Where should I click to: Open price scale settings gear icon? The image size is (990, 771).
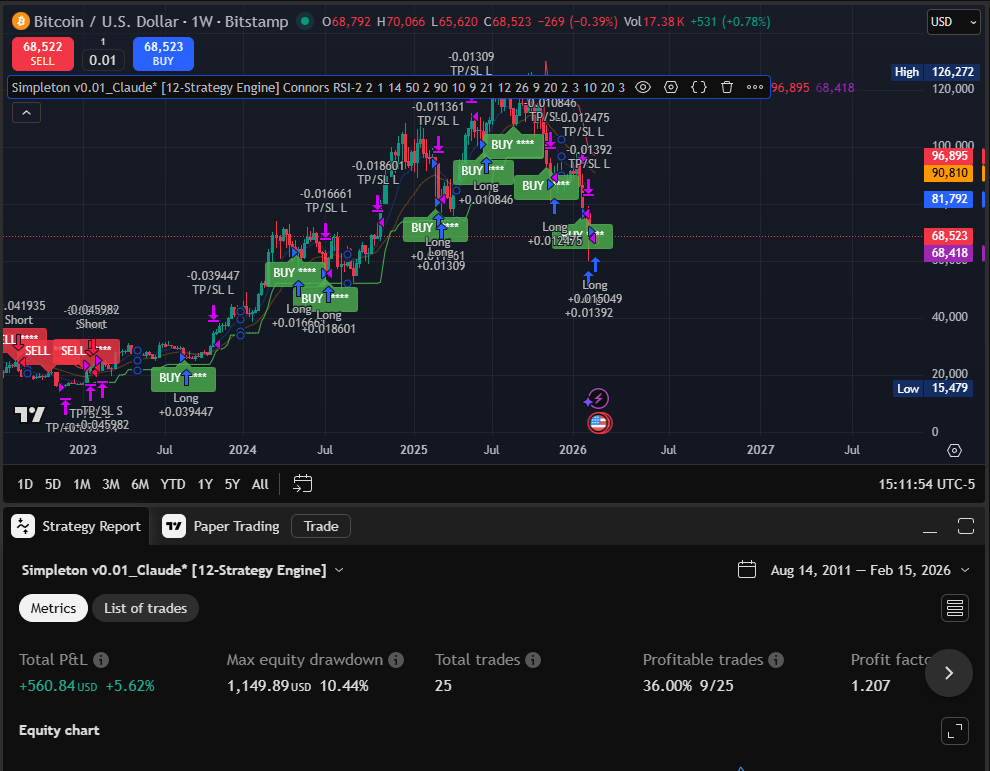coord(955,450)
